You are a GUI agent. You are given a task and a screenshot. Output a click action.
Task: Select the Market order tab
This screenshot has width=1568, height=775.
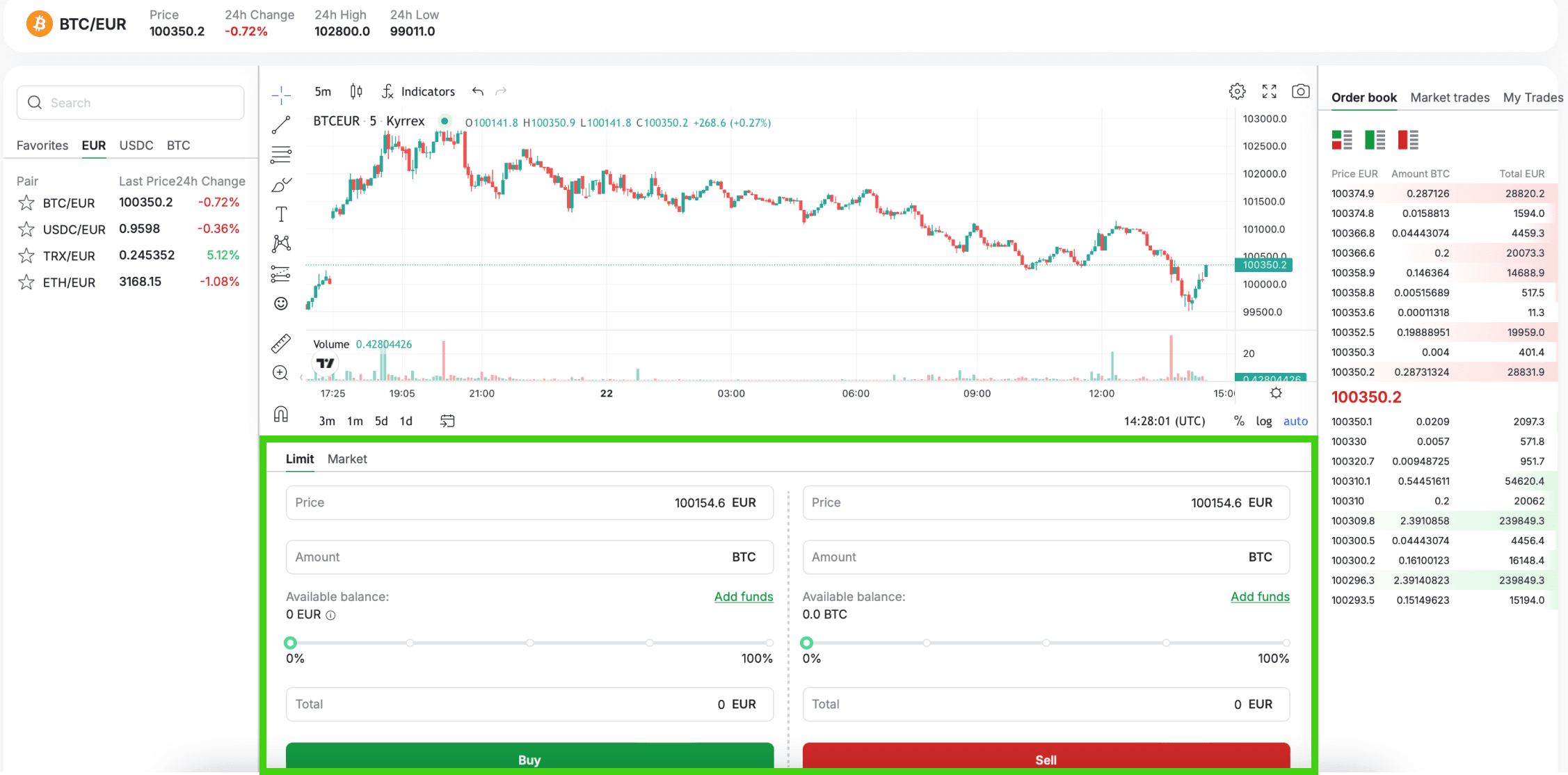pyautogui.click(x=347, y=459)
